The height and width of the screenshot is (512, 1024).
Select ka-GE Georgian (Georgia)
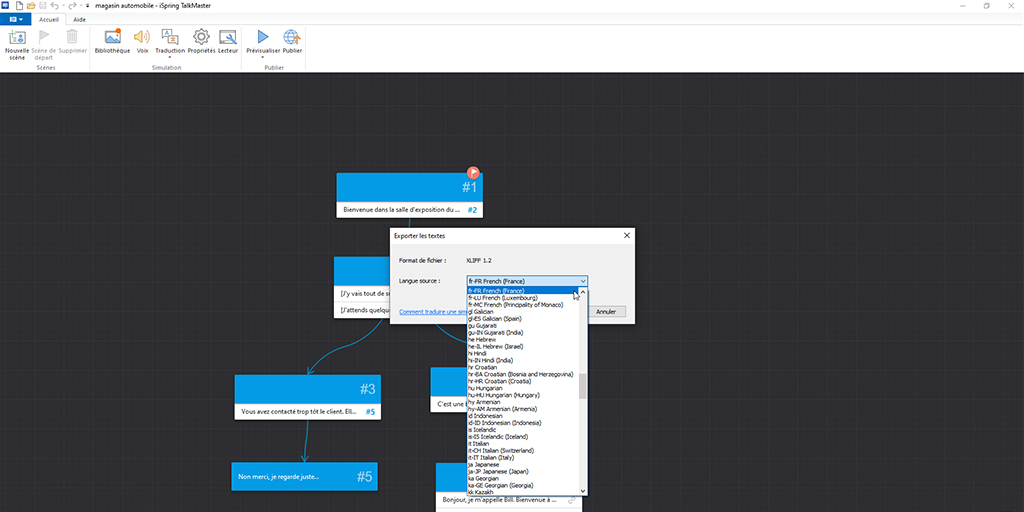coord(522,486)
